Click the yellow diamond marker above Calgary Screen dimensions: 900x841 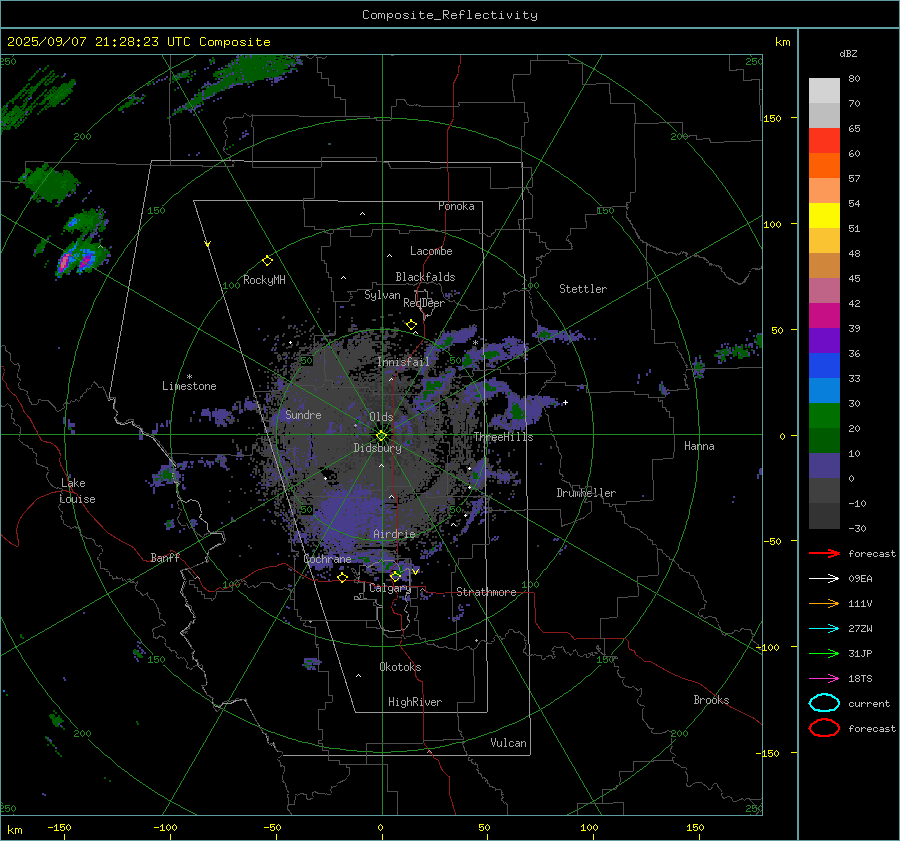(395, 576)
